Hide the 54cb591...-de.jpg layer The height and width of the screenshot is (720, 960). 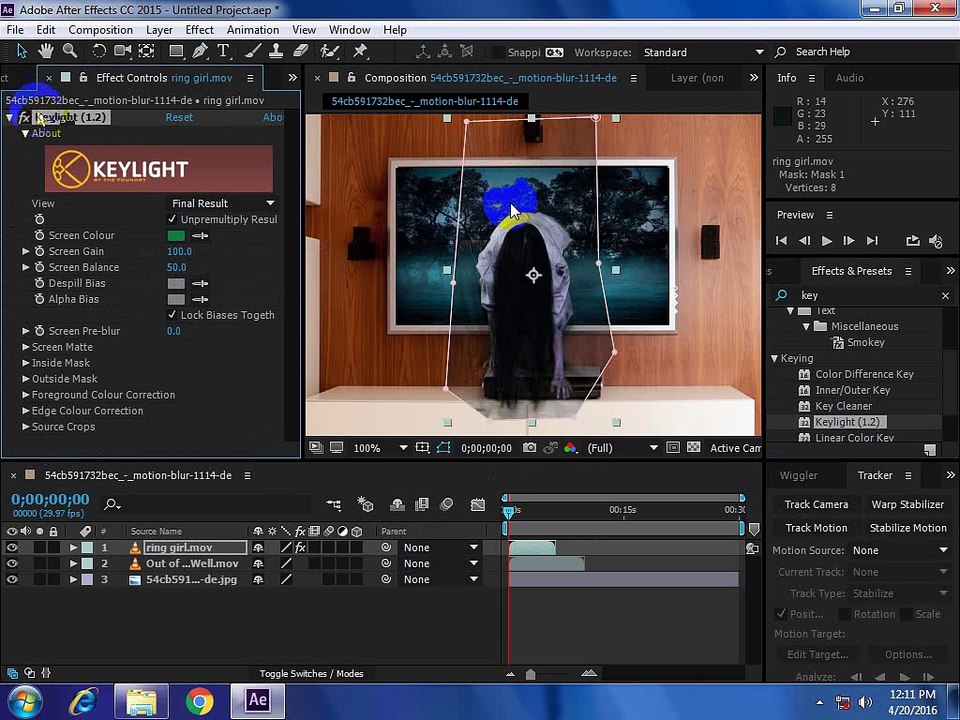point(12,579)
